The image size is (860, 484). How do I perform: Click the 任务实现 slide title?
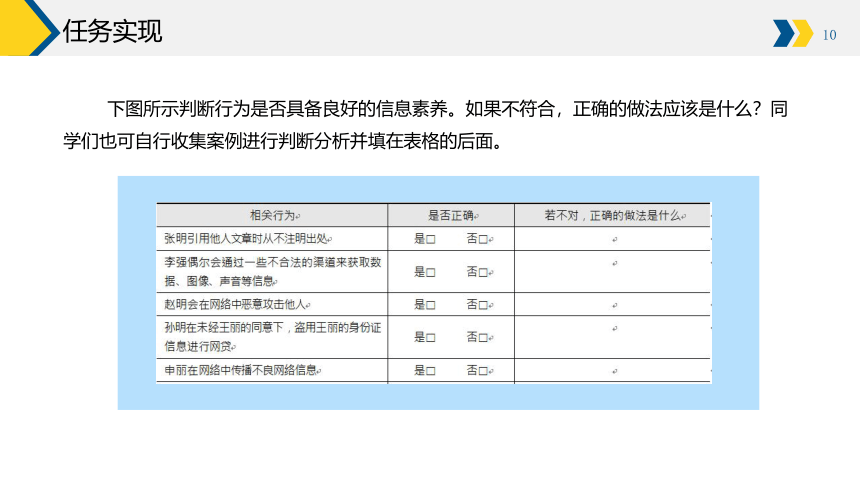(112, 31)
